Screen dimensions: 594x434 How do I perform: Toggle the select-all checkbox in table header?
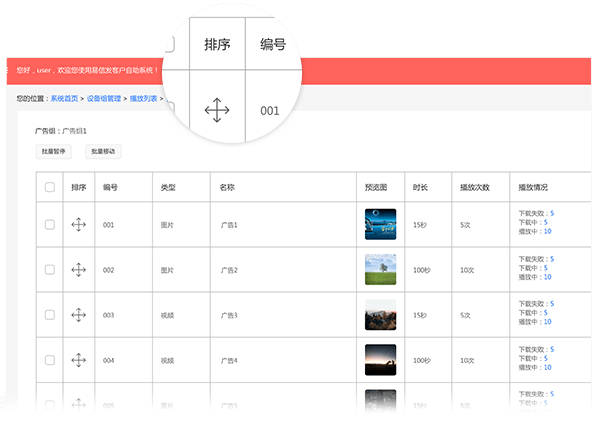tap(50, 187)
